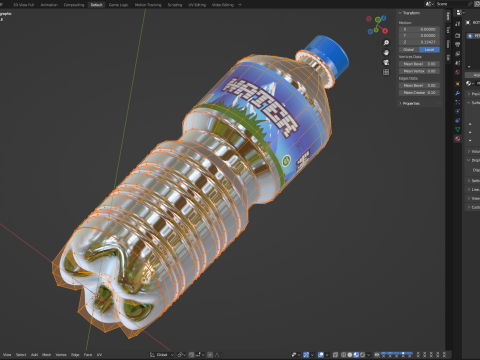Open the Vertex menu in viewport header

coord(61,355)
